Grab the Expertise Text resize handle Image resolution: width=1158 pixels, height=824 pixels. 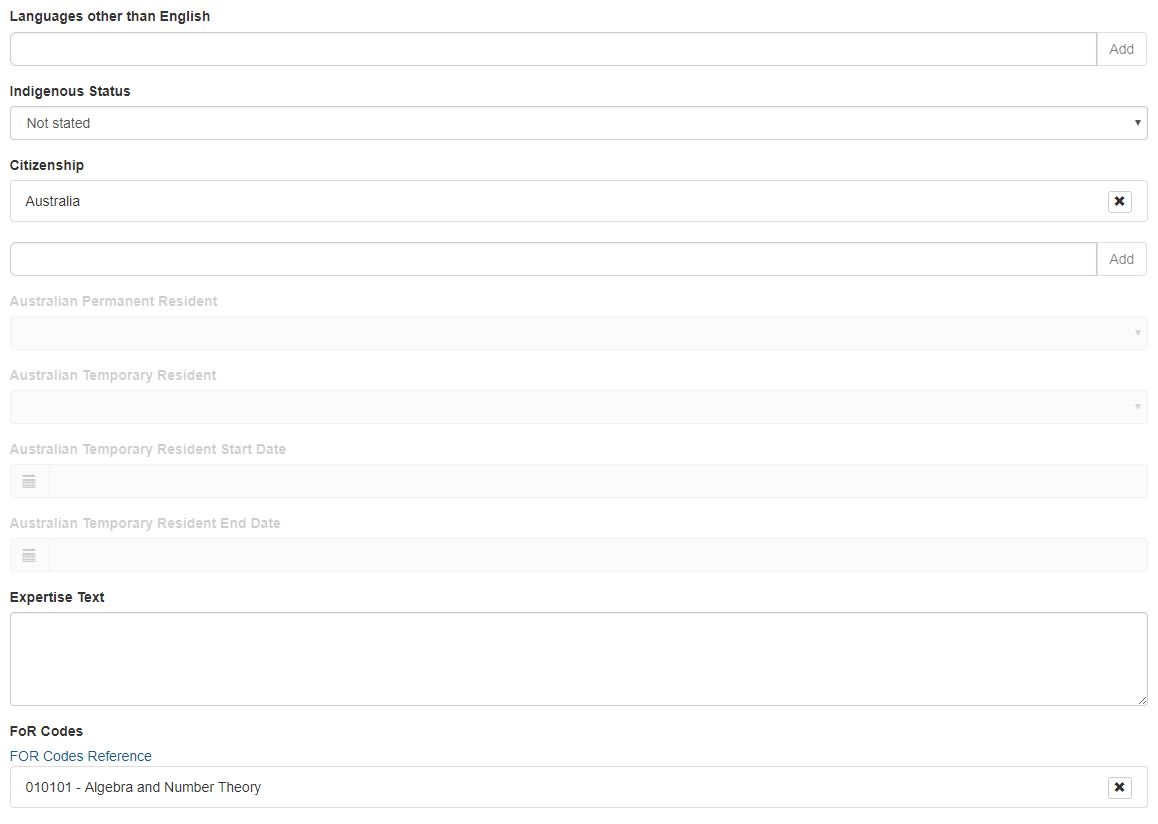(1142, 699)
